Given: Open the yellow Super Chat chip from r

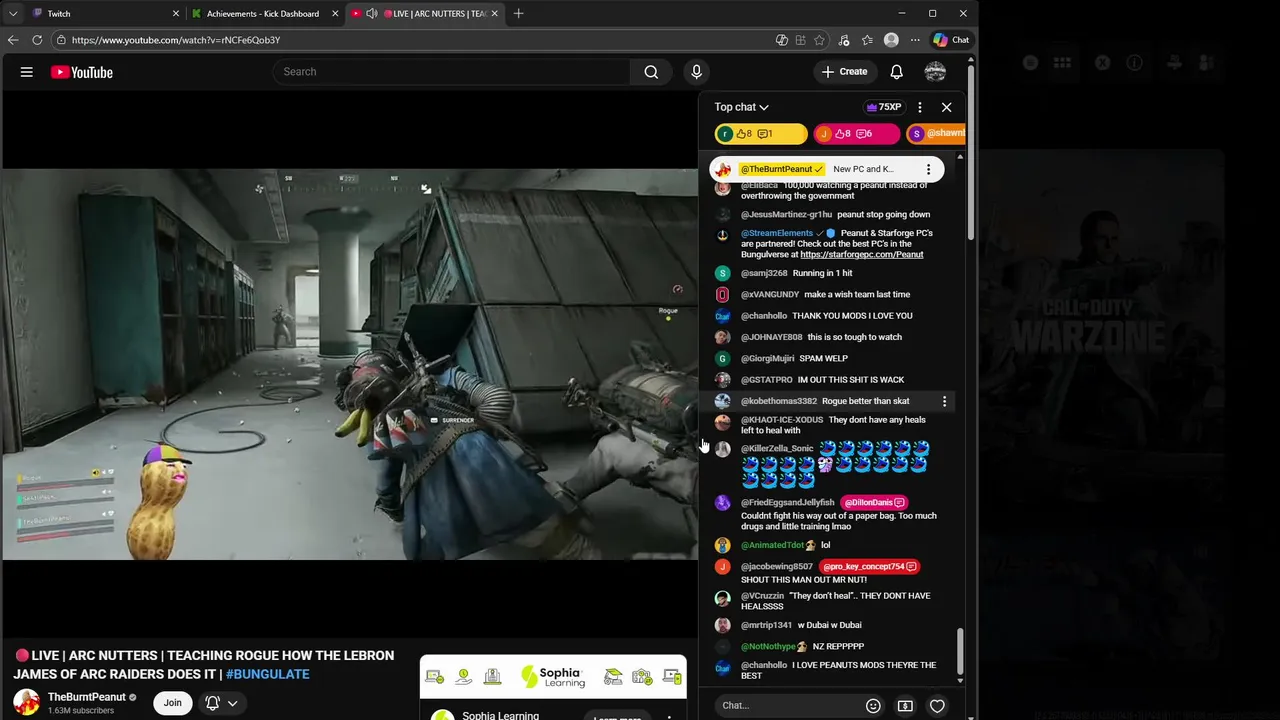Looking at the screenshot, I should coord(760,134).
